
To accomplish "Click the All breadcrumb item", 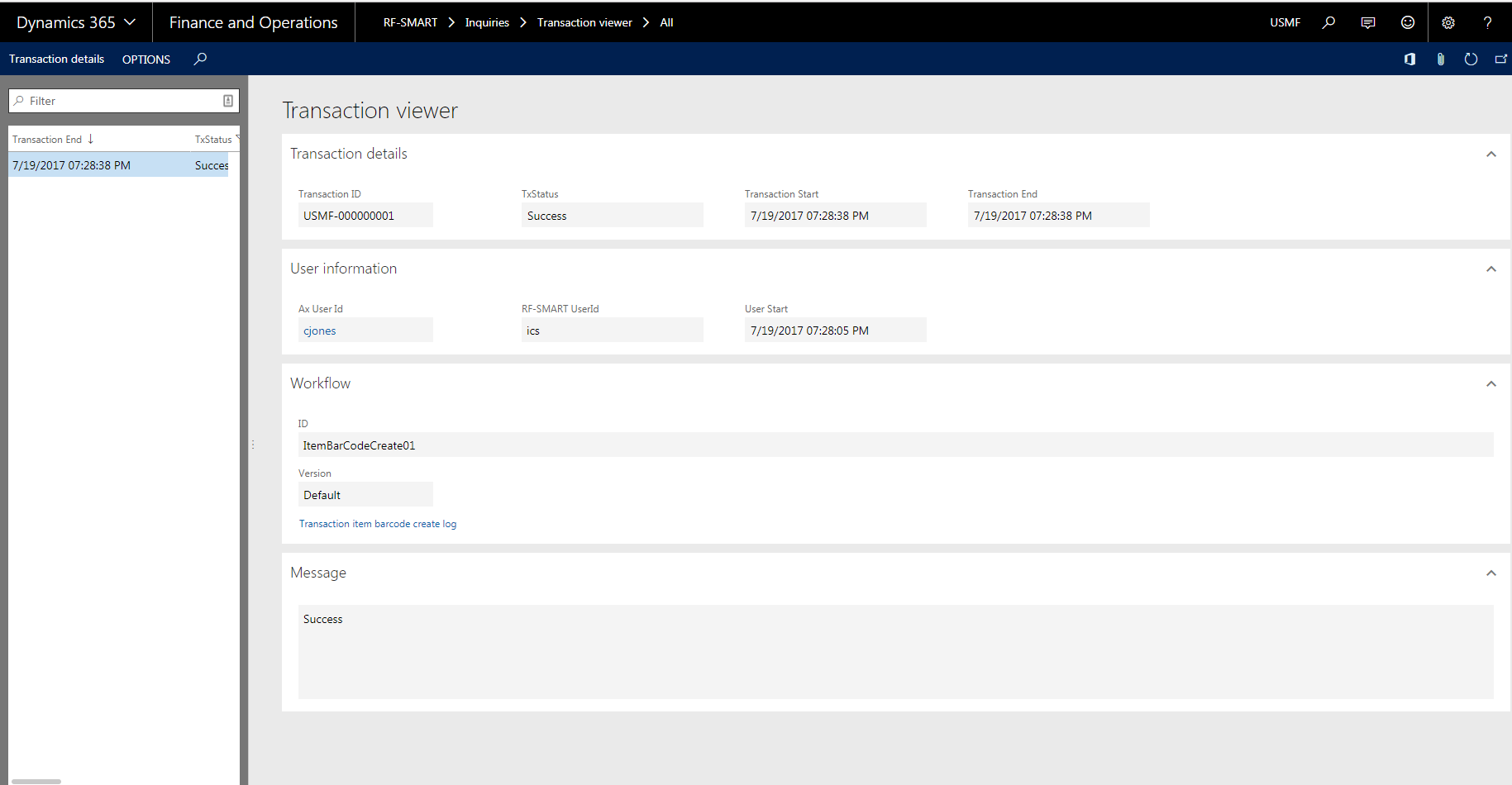I will point(666,22).
